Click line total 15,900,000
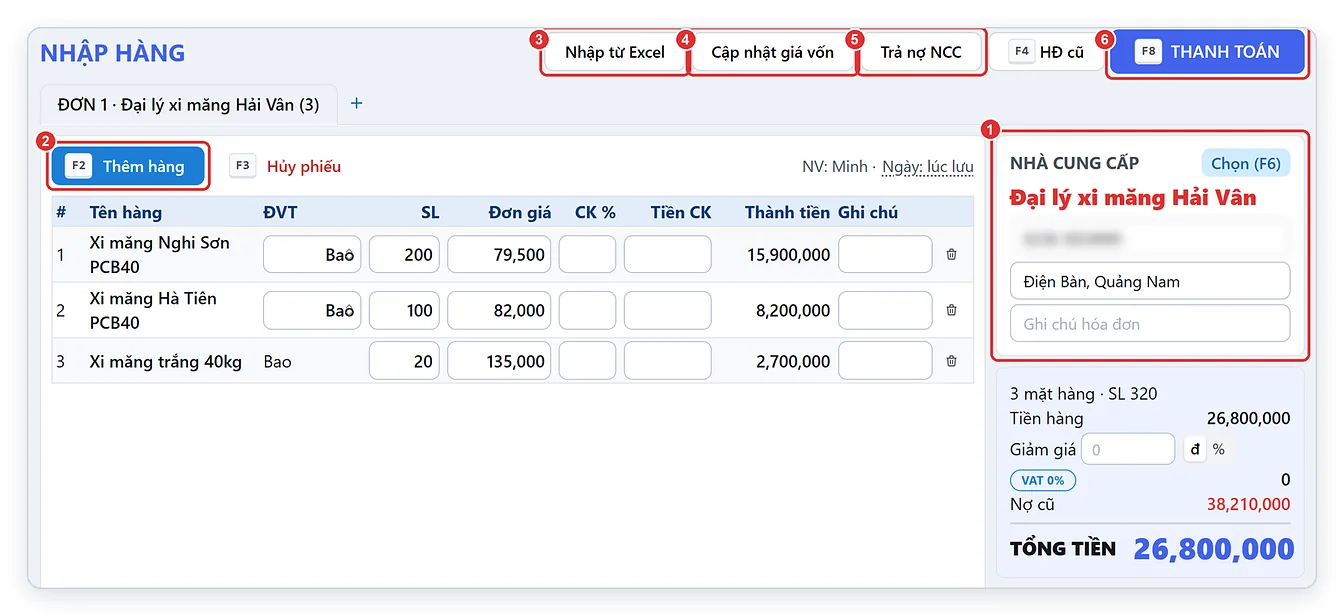The height and width of the screenshot is (616, 1344). (x=788, y=255)
